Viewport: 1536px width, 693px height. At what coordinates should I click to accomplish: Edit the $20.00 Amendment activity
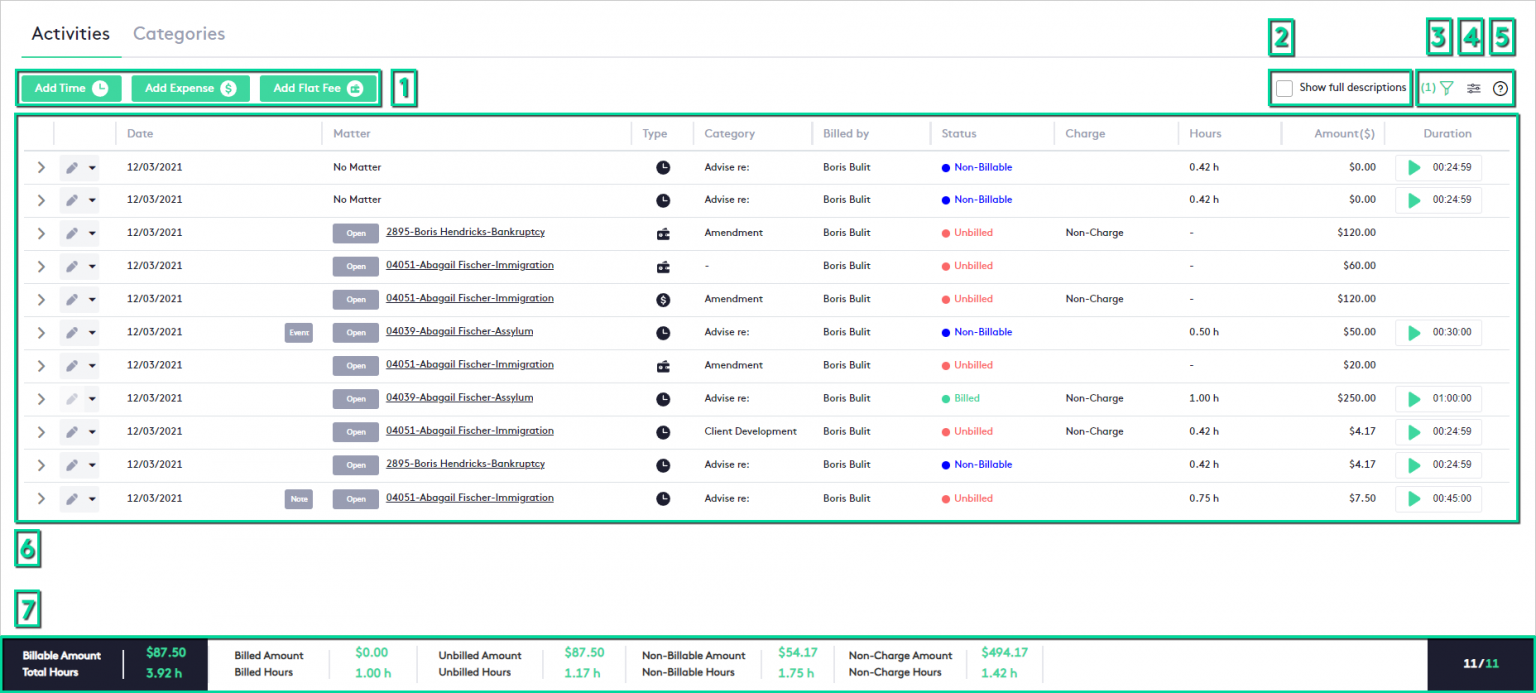point(72,365)
